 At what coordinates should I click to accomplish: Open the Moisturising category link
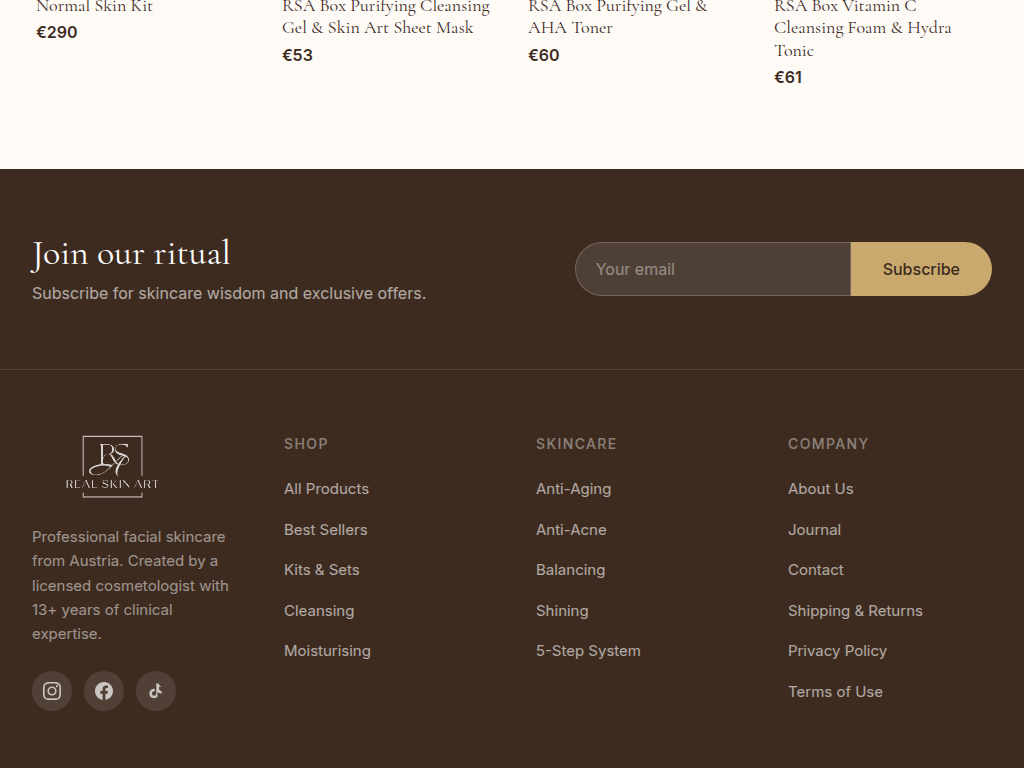(327, 651)
